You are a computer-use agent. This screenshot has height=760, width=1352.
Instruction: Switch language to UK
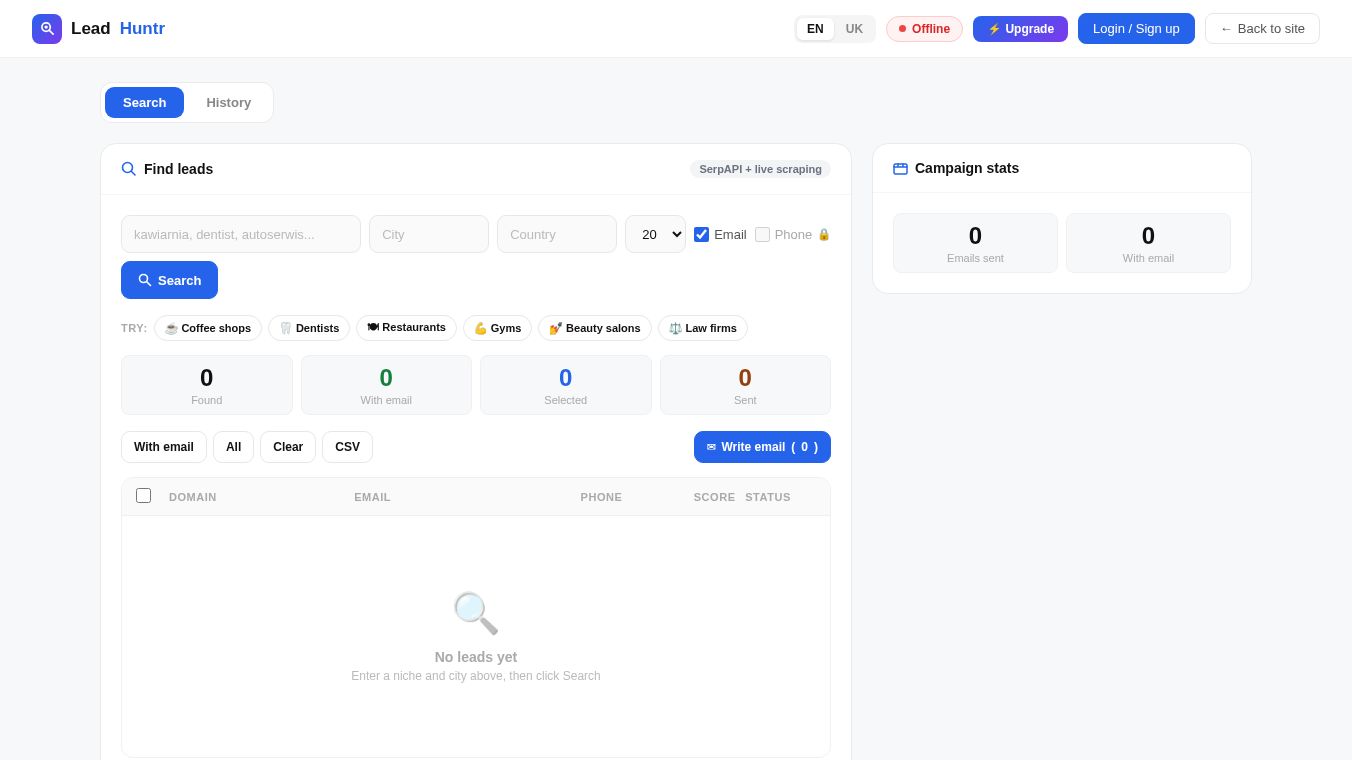(x=854, y=29)
